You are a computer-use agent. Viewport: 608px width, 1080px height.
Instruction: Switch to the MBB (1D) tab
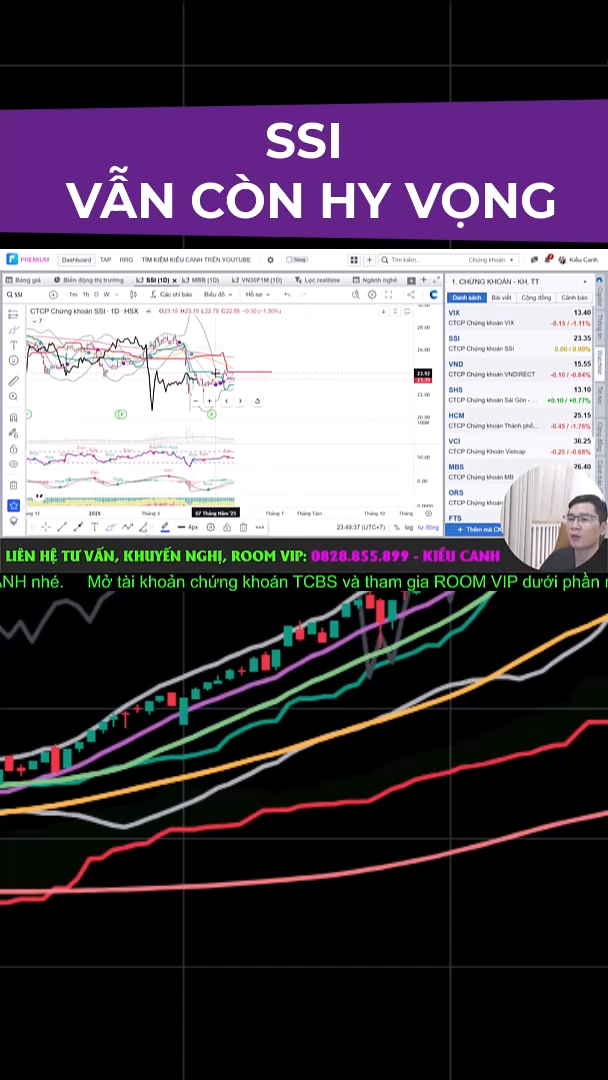pos(201,280)
